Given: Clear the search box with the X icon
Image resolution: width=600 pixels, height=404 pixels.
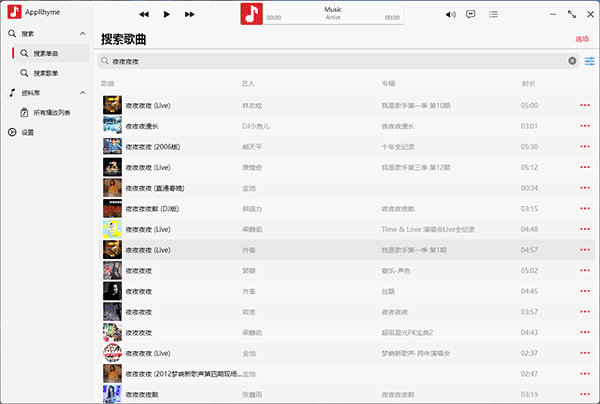Looking at the screenshot, I should coord(572,61).
